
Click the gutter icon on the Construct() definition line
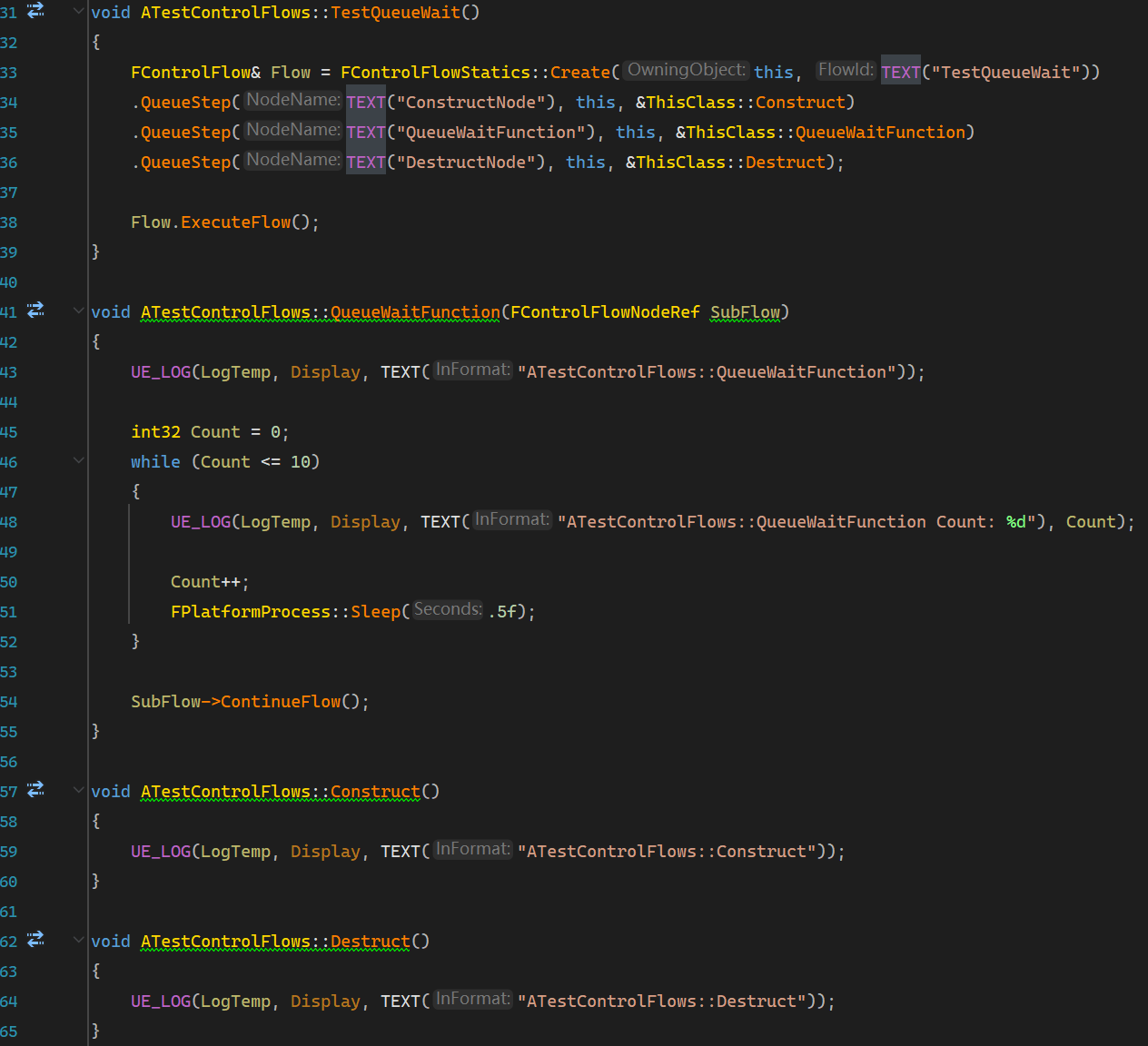(35, 790)
